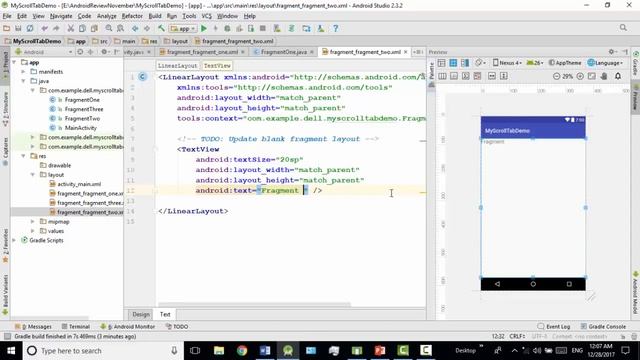Click Scroll from Source target icon
The height and width of the screenshot is (360, 640).
pyautogui.click(x=80, y=52)
